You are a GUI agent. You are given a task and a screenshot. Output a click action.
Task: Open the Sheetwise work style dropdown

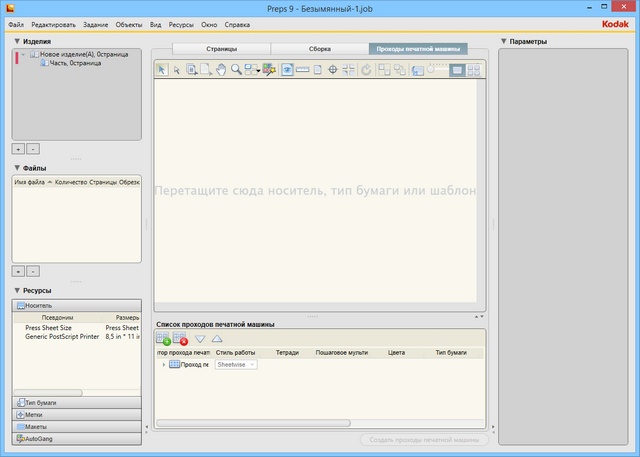point(236,364)
